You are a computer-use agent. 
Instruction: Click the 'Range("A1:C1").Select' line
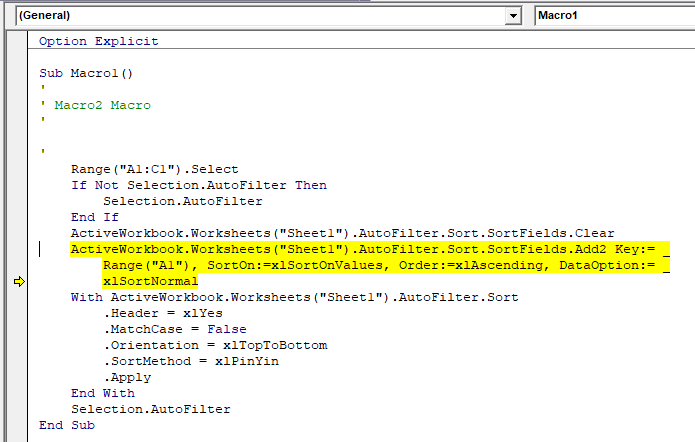155,169
